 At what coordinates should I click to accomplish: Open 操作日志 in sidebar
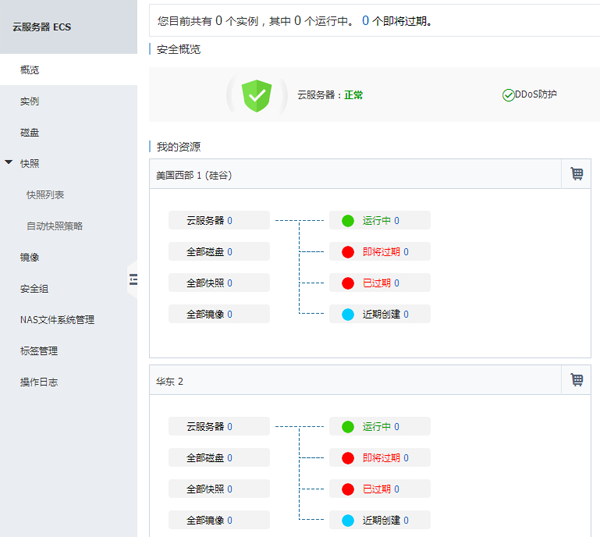click(39, 382)
